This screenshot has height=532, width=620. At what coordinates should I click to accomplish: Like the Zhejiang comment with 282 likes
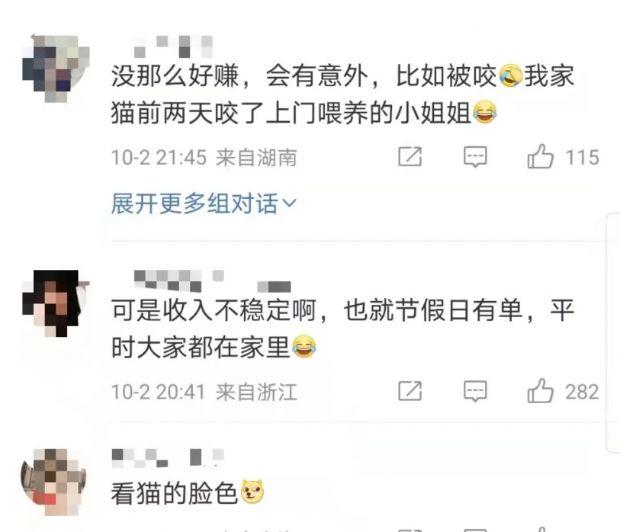pos(540,391)
